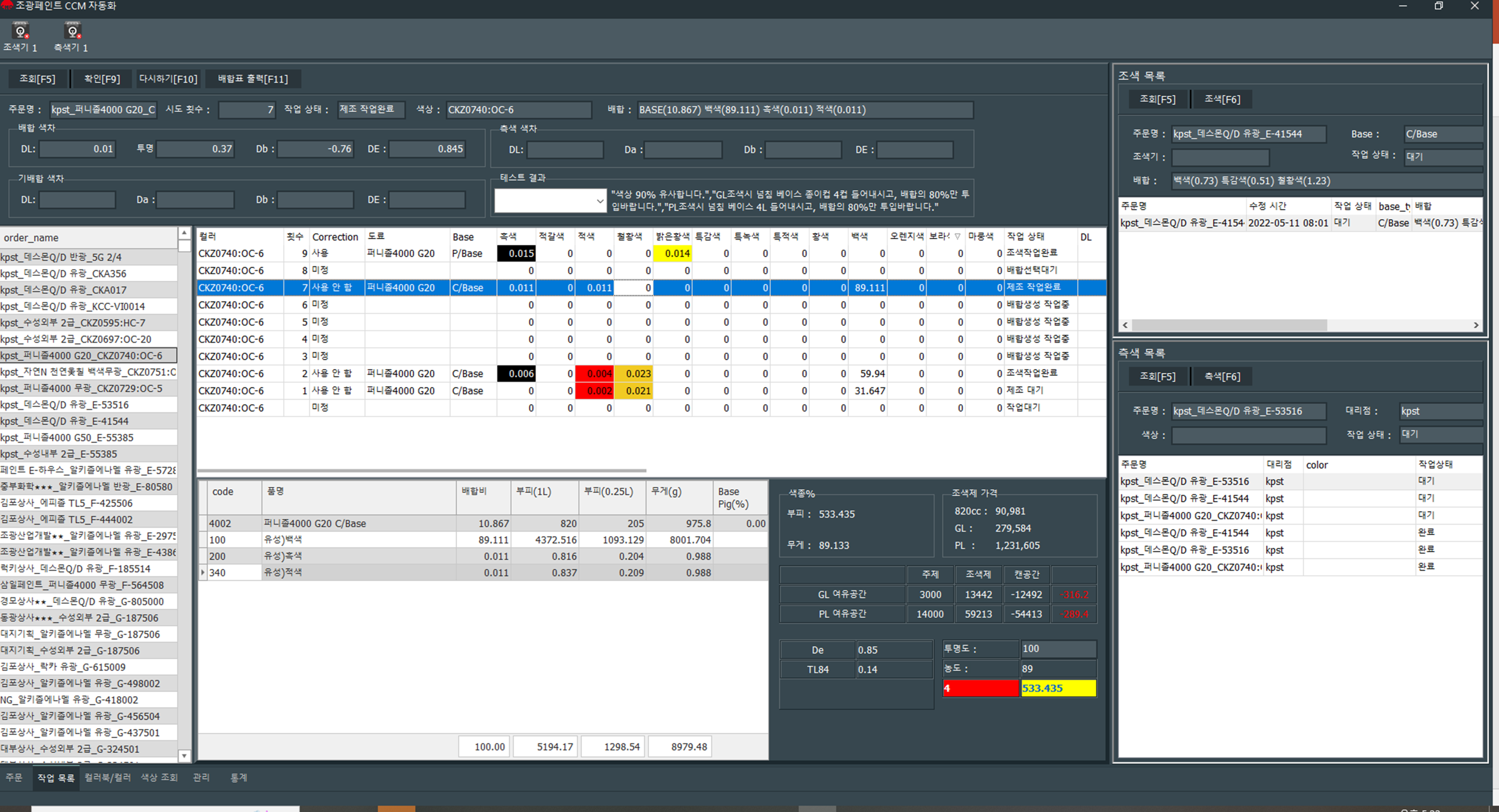Expand row indicator for code 340
The image size is (1499, 812).
(202, 572)
